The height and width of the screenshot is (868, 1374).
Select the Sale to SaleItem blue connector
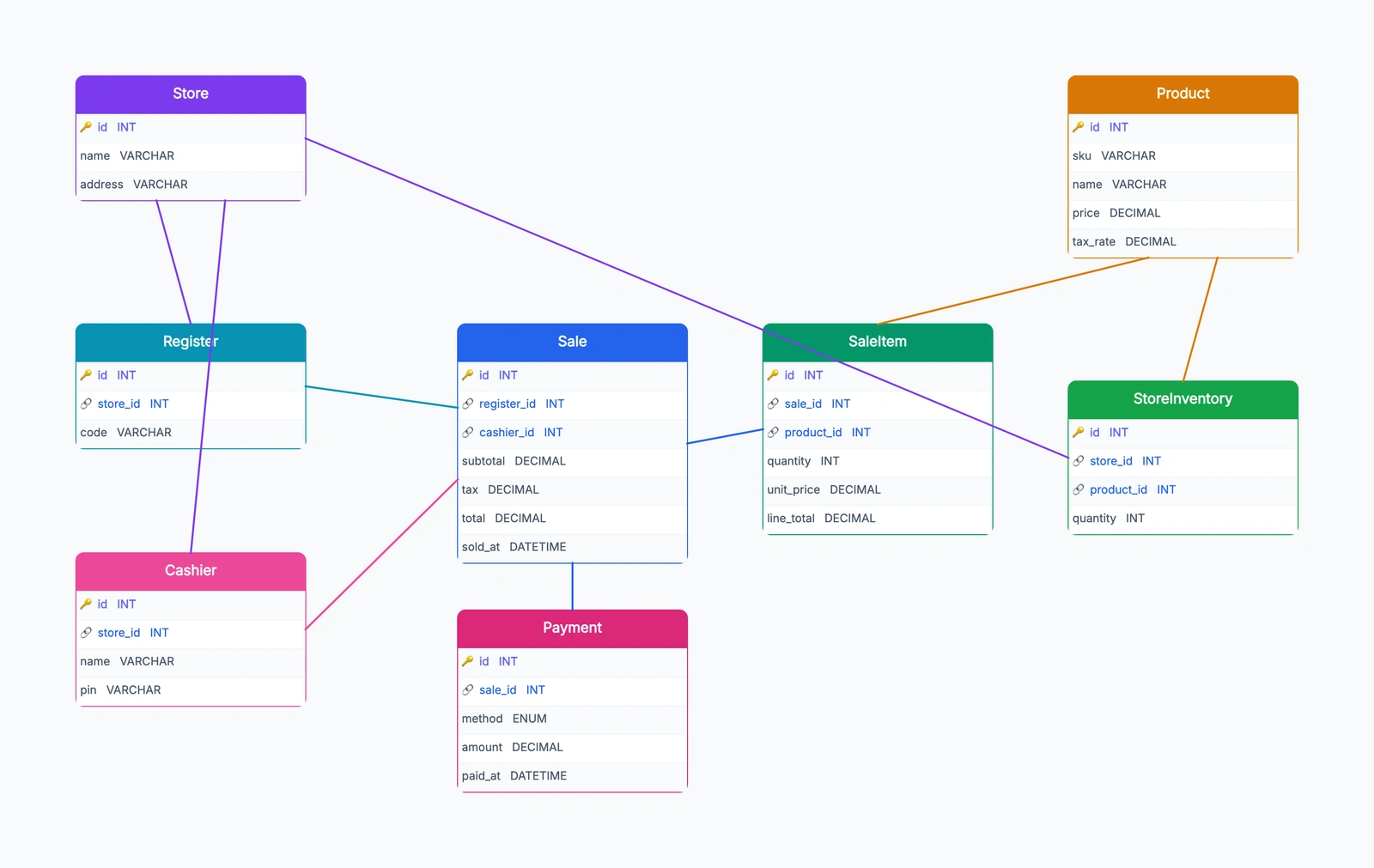point(726,436)
